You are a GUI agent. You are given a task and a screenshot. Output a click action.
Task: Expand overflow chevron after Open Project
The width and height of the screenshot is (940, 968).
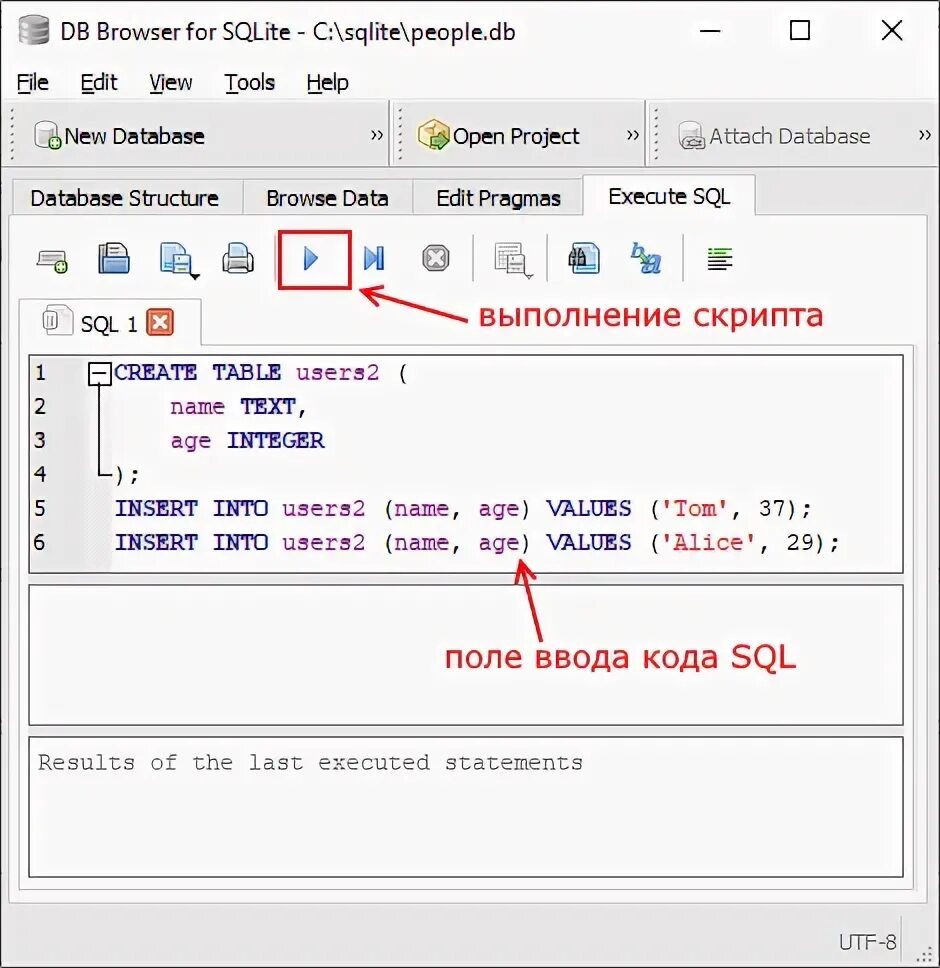point(633,135)
